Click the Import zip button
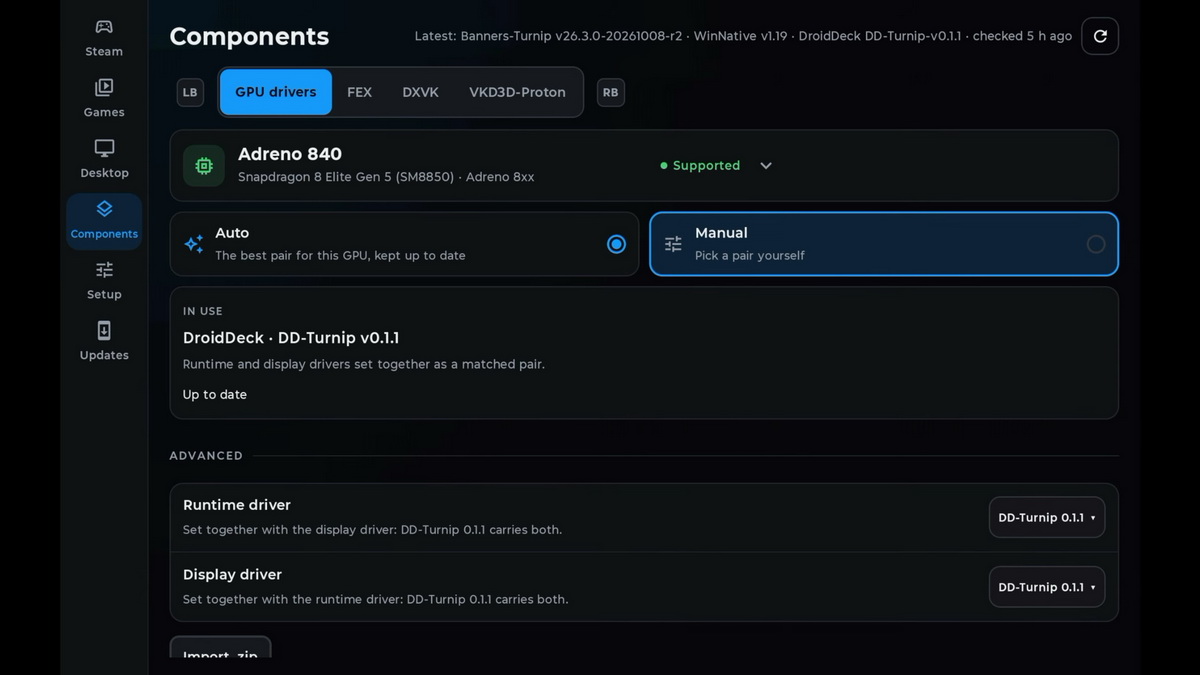 click(220, 647)
